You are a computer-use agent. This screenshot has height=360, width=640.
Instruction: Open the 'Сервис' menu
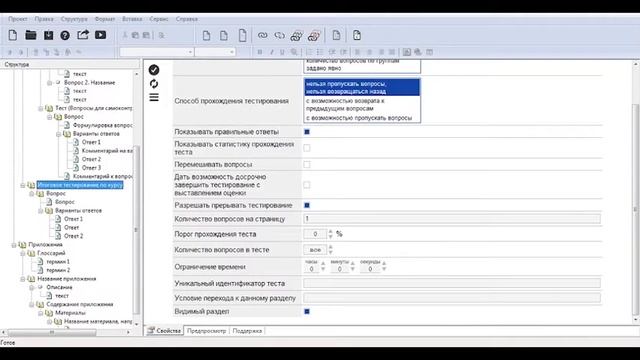pos(159,19)
